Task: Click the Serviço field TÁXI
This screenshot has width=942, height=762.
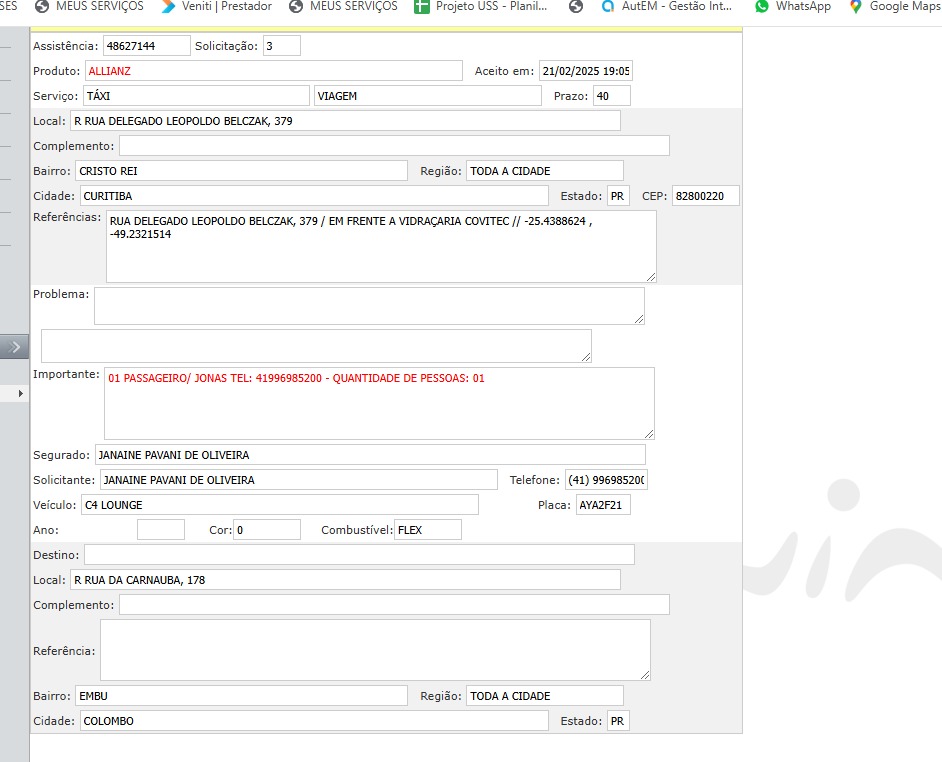Action: click(x=196, y=96)
